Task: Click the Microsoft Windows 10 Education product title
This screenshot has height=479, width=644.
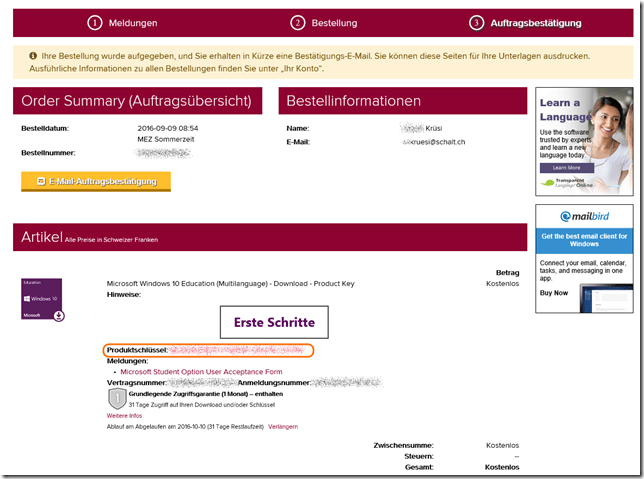Action: pos(230,283)
